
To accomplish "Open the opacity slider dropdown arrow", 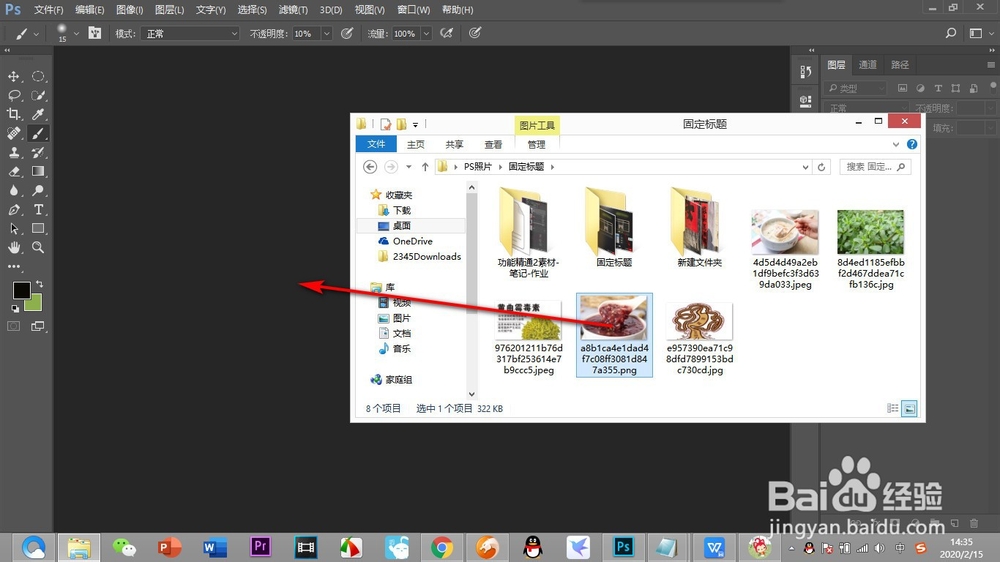I will [327, 33].
